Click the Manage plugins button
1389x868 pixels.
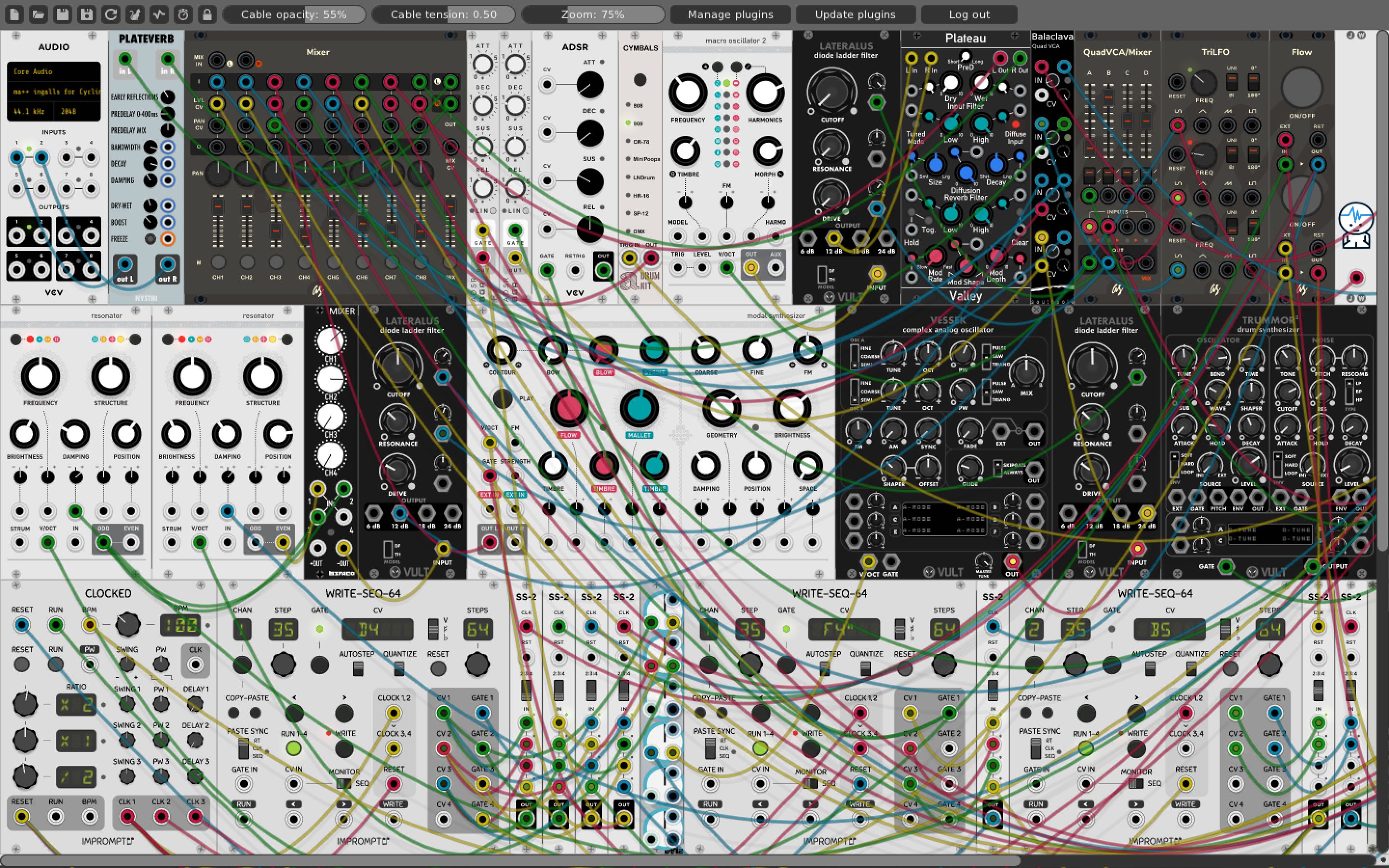coord(730,14)
